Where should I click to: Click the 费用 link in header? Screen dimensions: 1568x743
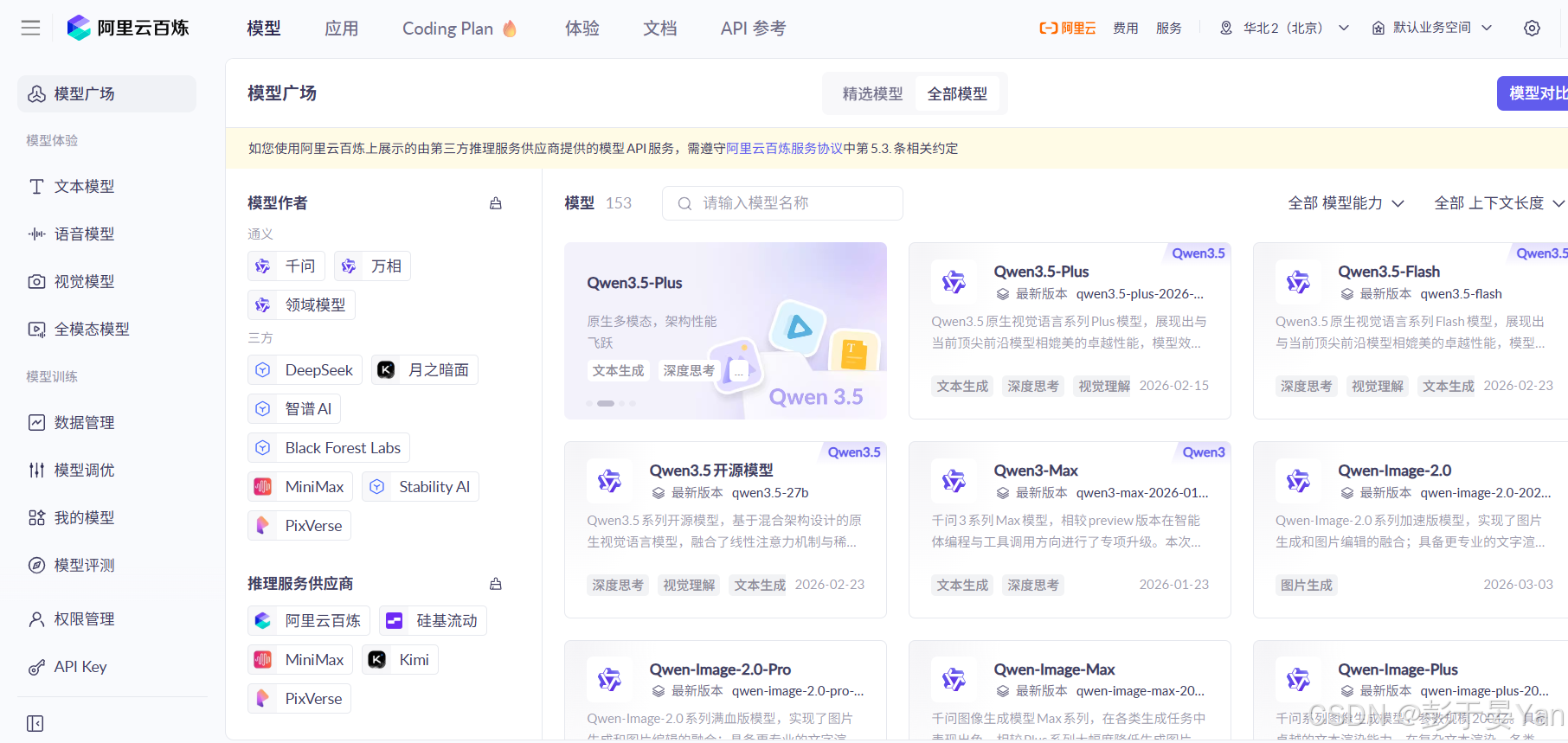(1126, 28)
